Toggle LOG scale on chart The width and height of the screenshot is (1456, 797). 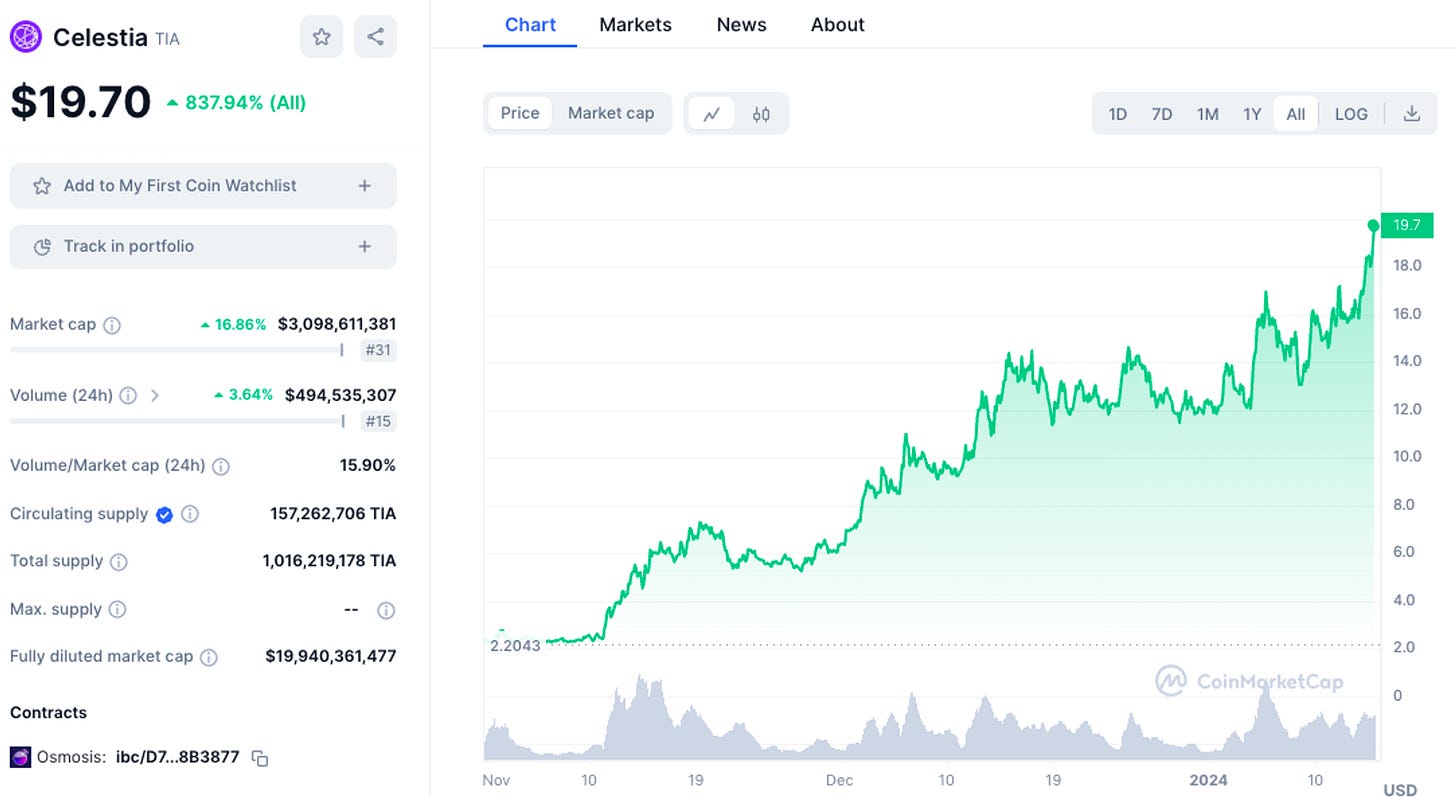1351,114
